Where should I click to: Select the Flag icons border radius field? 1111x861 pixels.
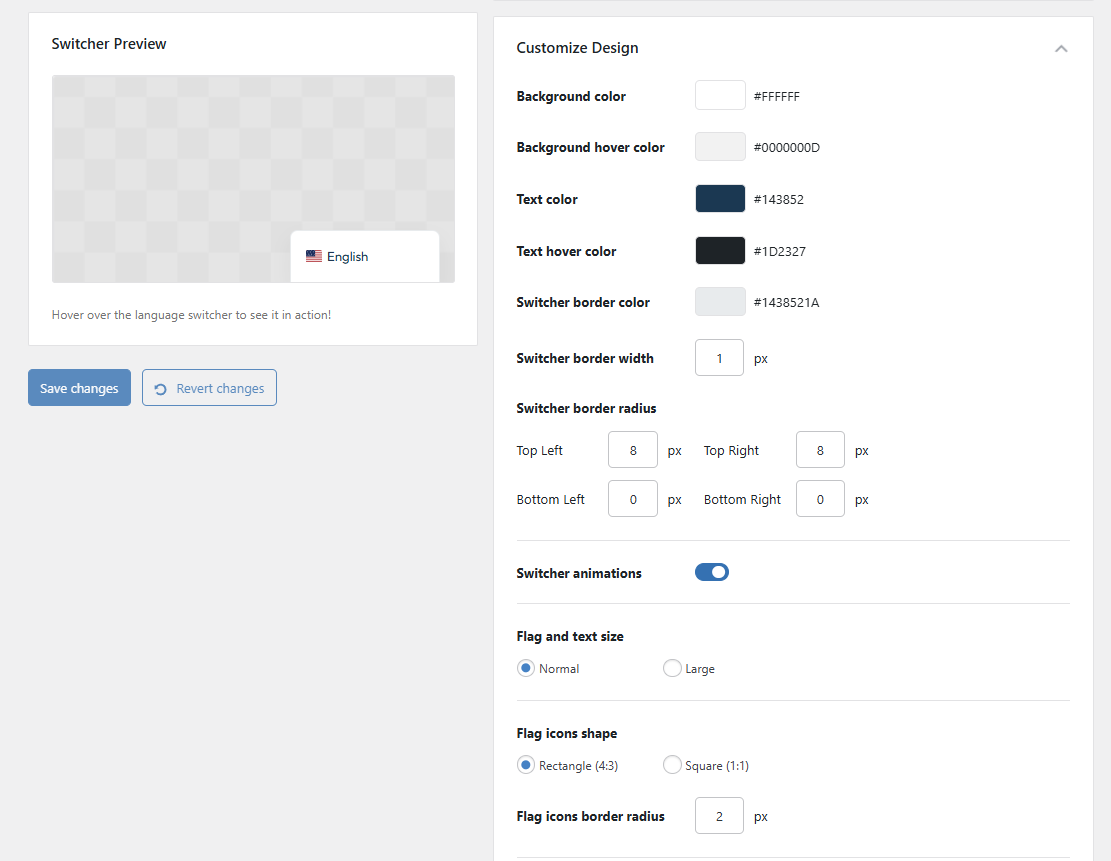click(719, 815)
